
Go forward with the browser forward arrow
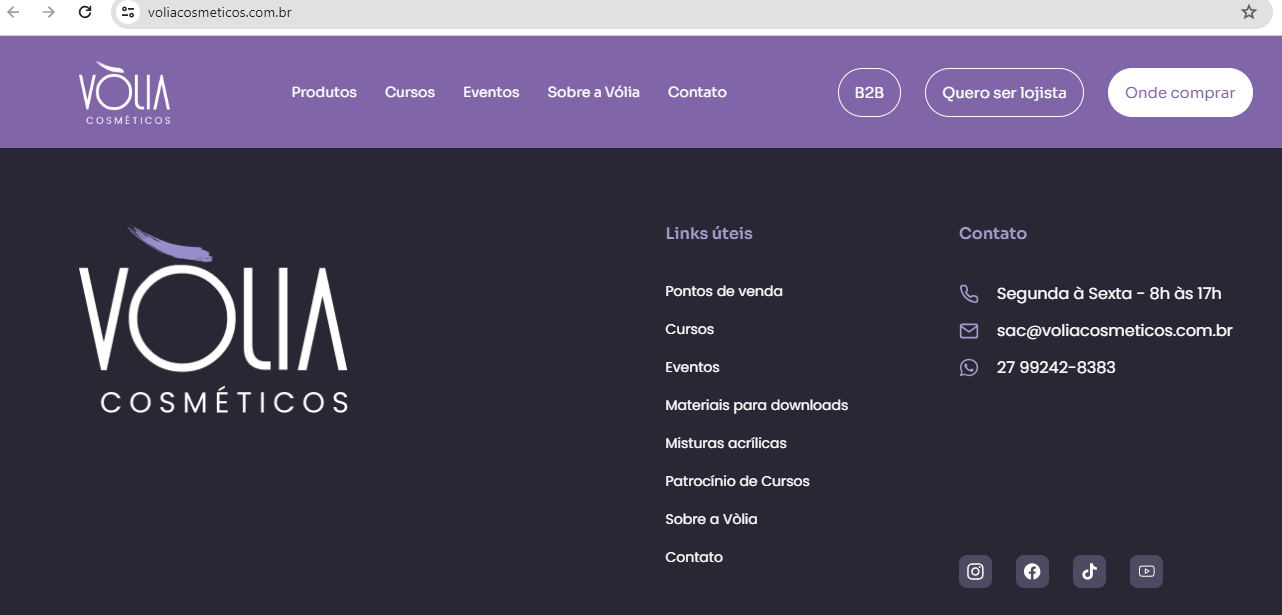(x=49, y=12)
